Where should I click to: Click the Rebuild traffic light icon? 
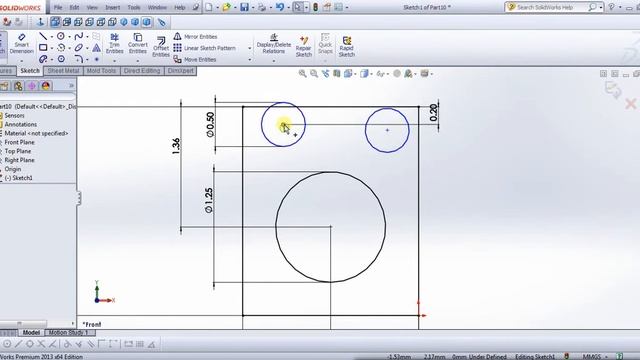point(316,7)
